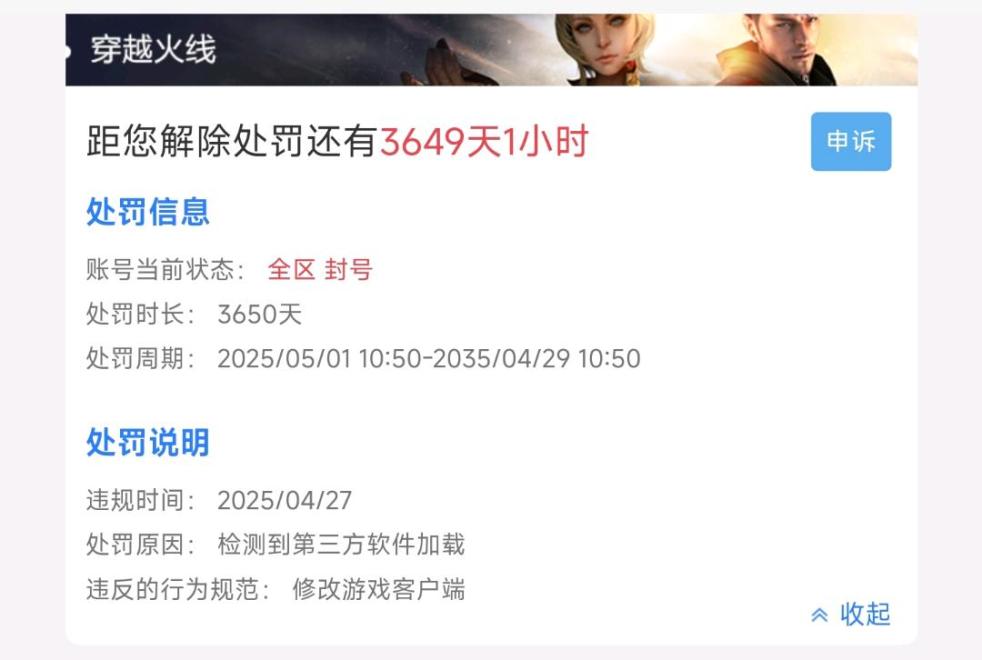Click the 申诉 appeal button

[850, 142]
